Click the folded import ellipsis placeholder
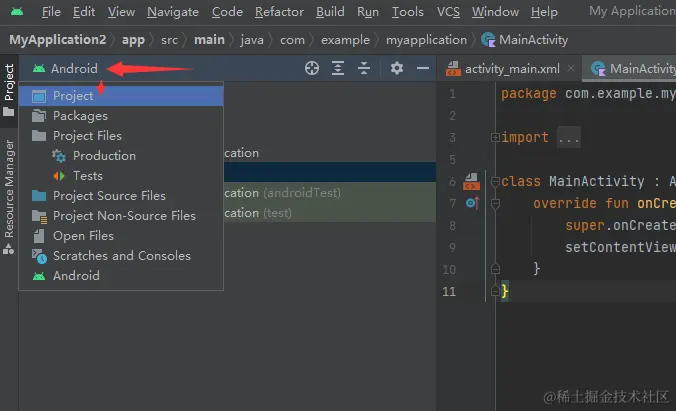The height and width of the screenshot is (411, 676). click(569, 138)
